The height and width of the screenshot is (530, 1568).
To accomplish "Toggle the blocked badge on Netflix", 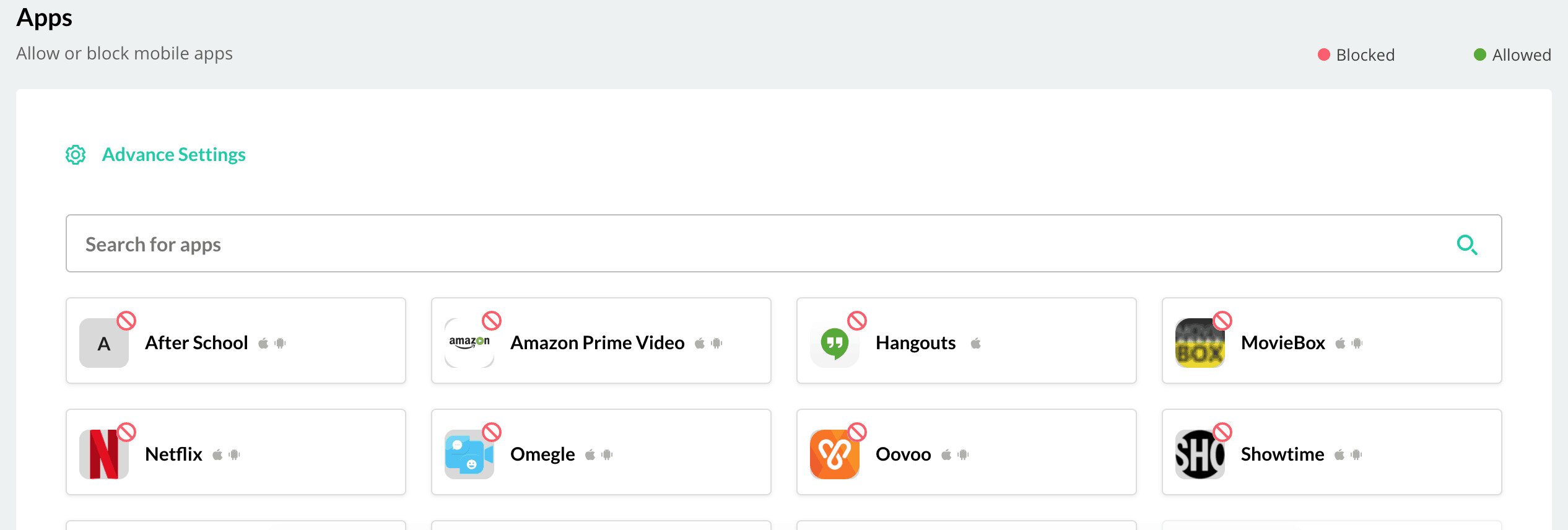I will (126, 432).
